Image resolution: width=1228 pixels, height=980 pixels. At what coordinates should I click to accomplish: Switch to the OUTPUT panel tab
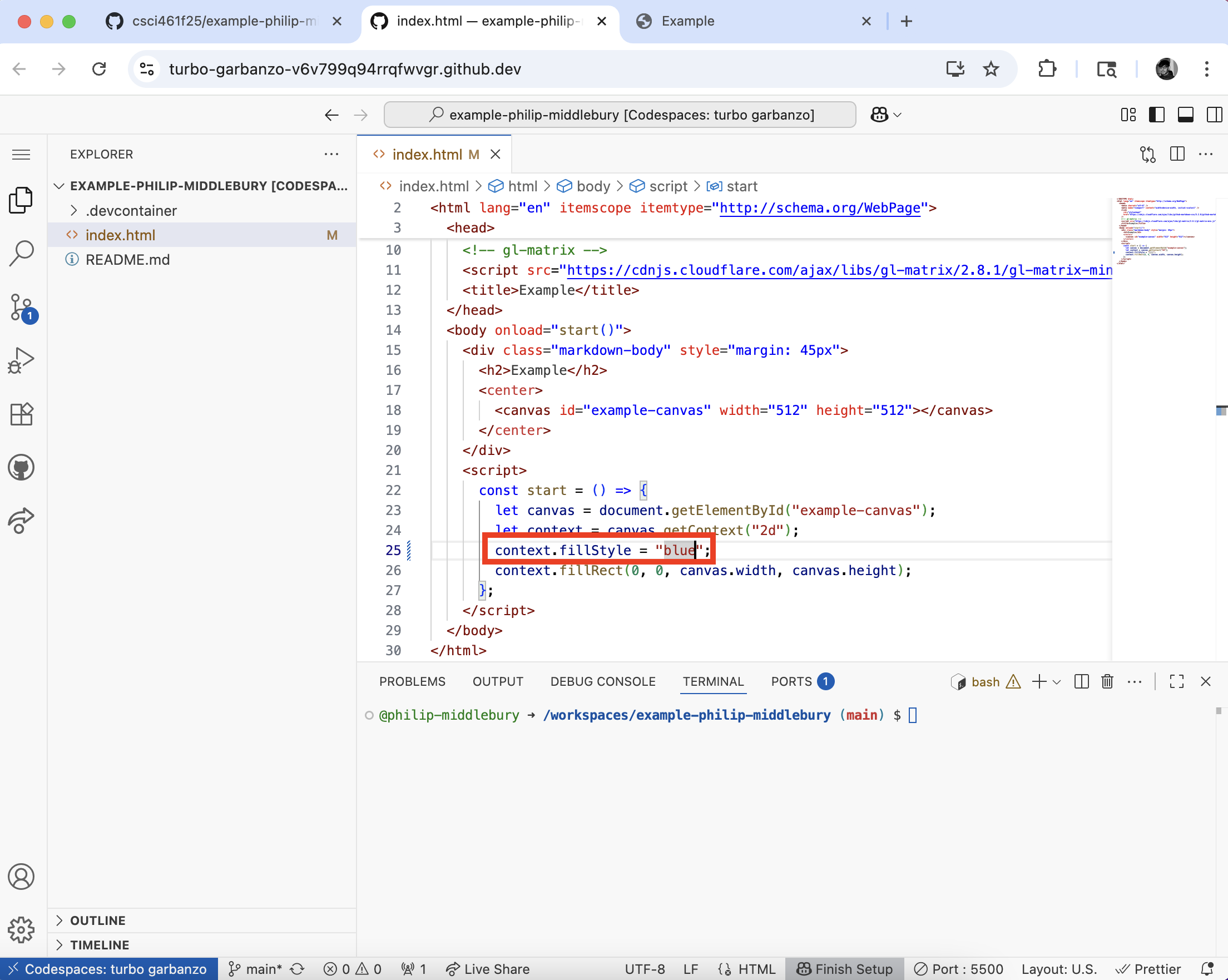tap(498, 682)
